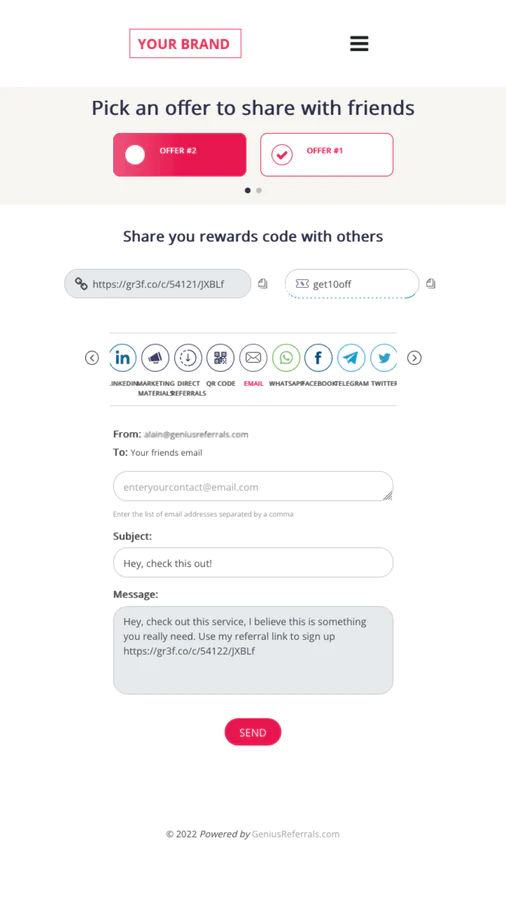The width and height of the screenshot is (506, 900).
Task: Select Offer #2 card
Action: [180, 155]
